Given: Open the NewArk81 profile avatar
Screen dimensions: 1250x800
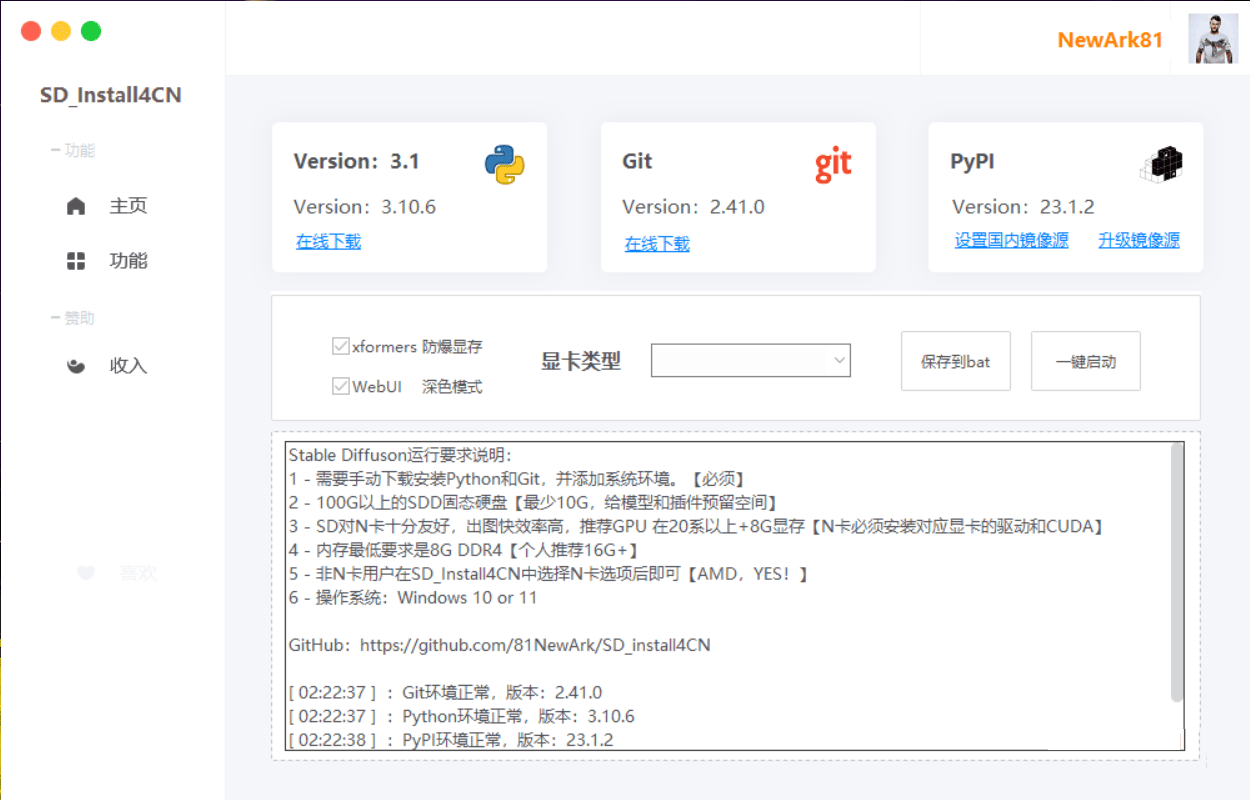Looking at the screenshot, I should [x=1212, y=40].
